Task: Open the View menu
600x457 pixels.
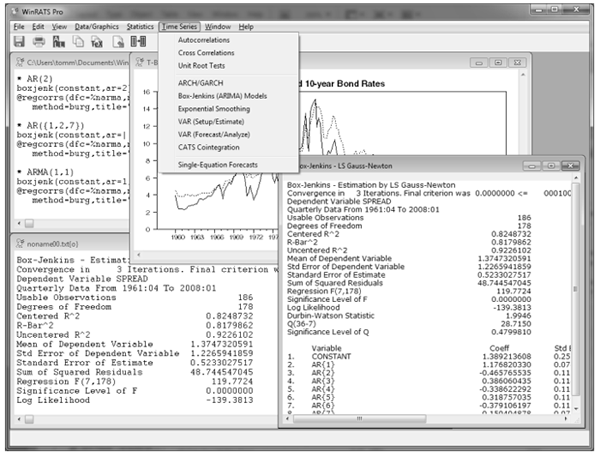Action: (59, 26)
